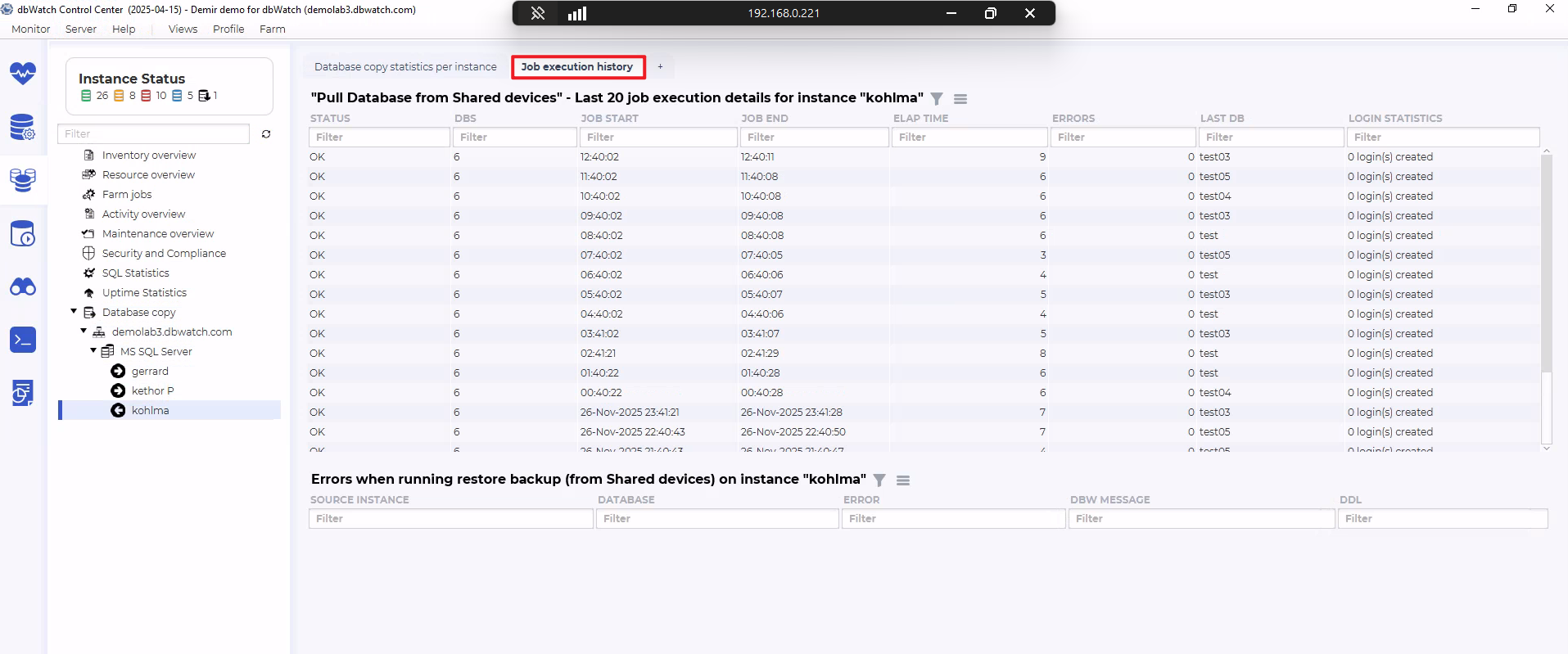This screenshot has width=1568, height=654.
Task: Click the STATUS column filter field
Action: coord(379,138)
